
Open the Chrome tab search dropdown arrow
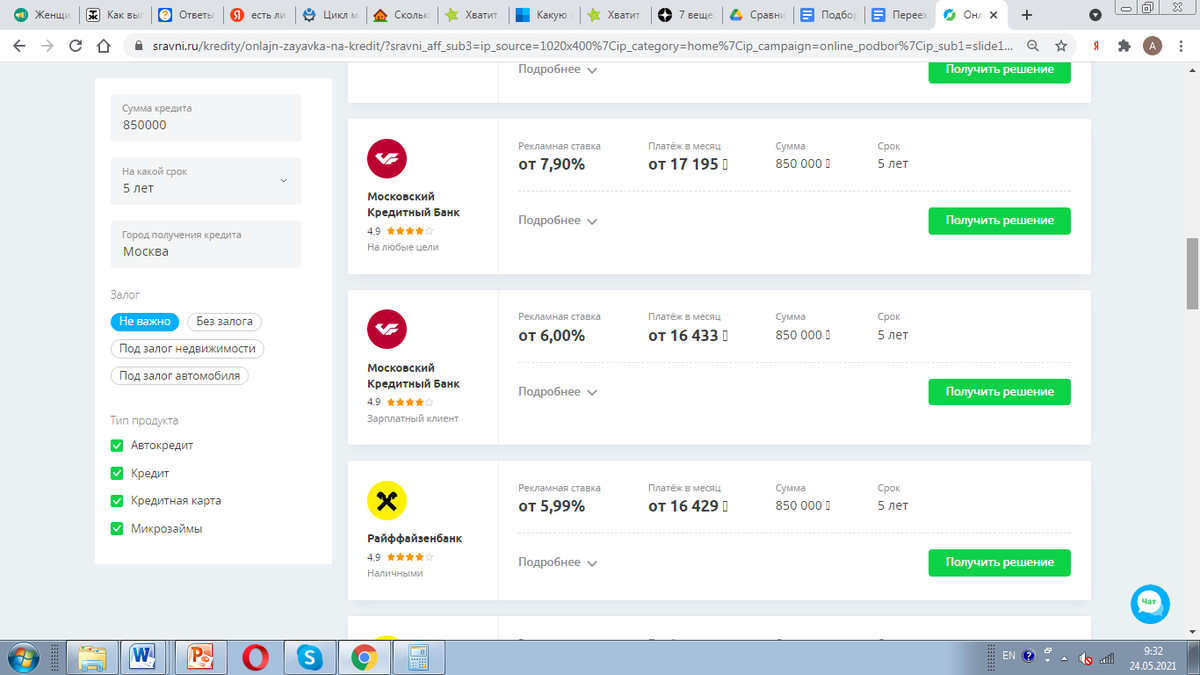click(x=1095, y=15)
